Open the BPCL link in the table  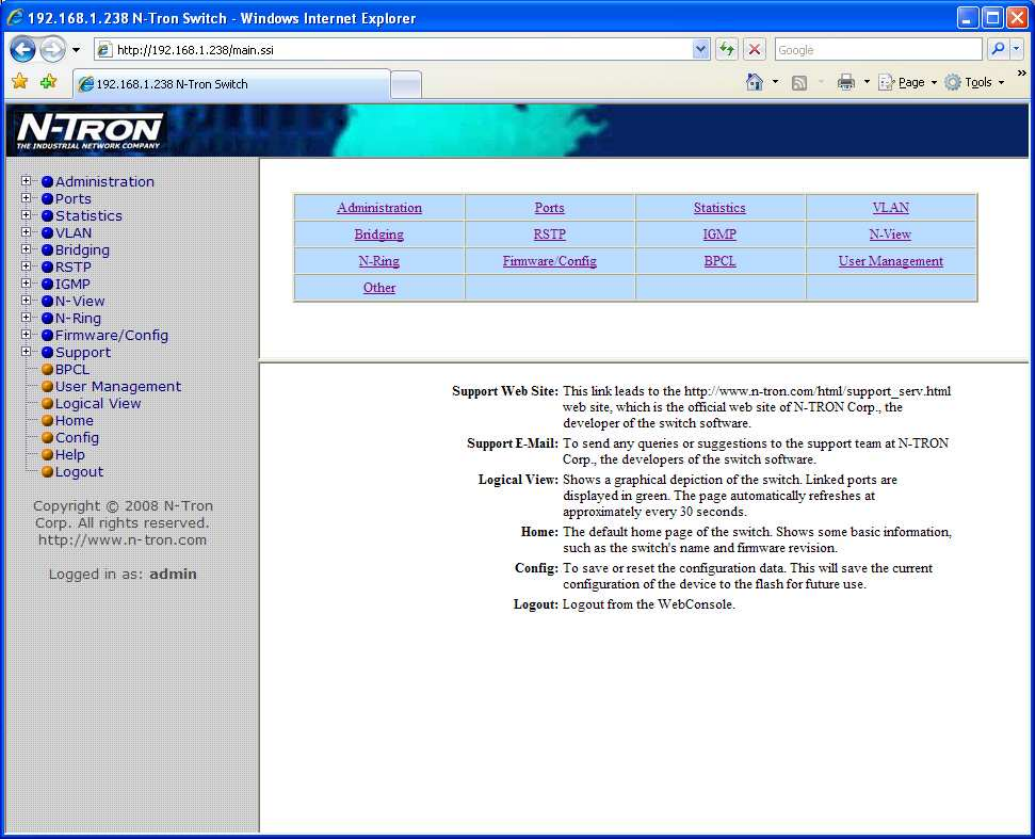[x=719, y=261]
